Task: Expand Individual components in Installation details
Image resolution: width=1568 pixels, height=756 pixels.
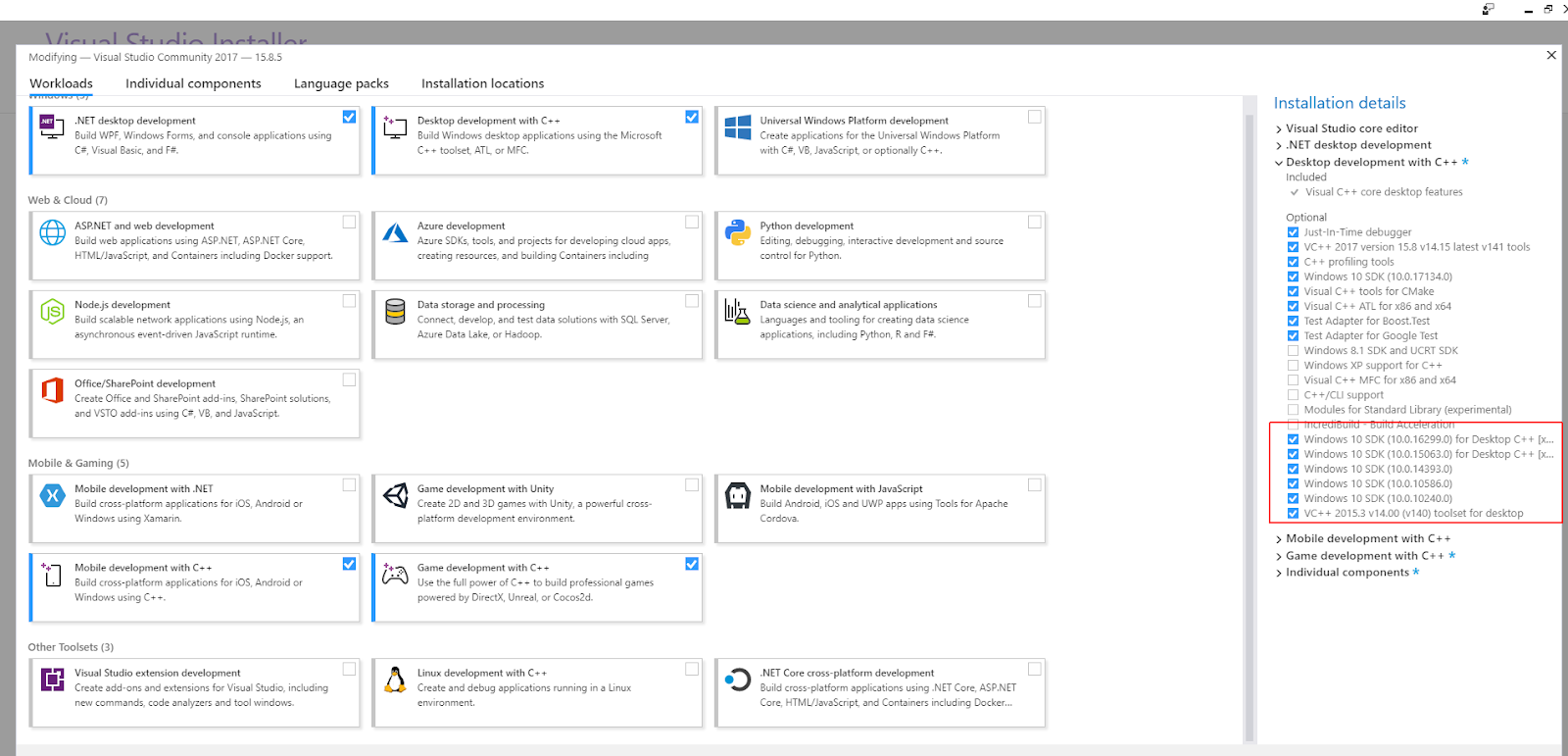Action: click(1279, 573)
